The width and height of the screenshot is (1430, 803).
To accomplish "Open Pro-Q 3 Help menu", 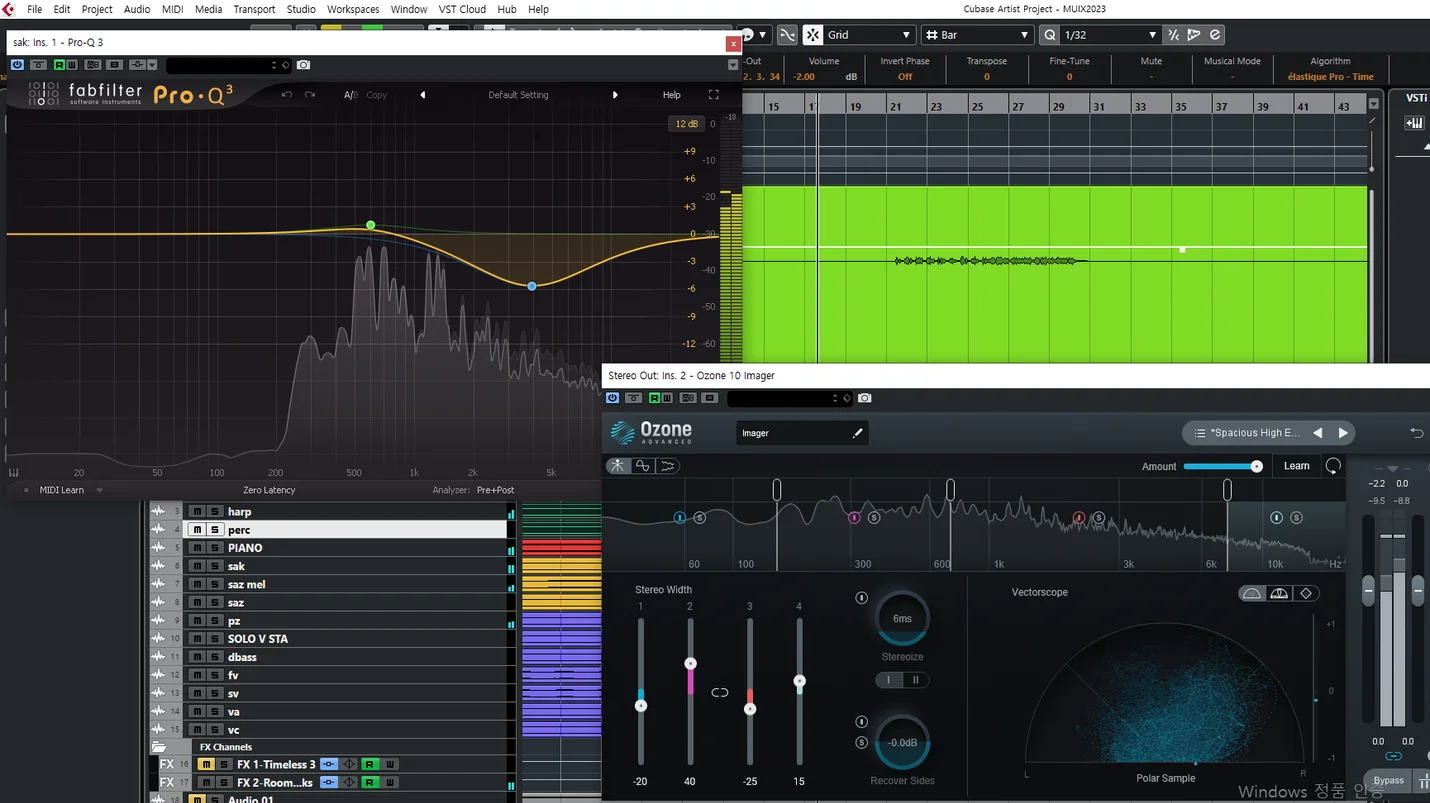I will 672,95.
